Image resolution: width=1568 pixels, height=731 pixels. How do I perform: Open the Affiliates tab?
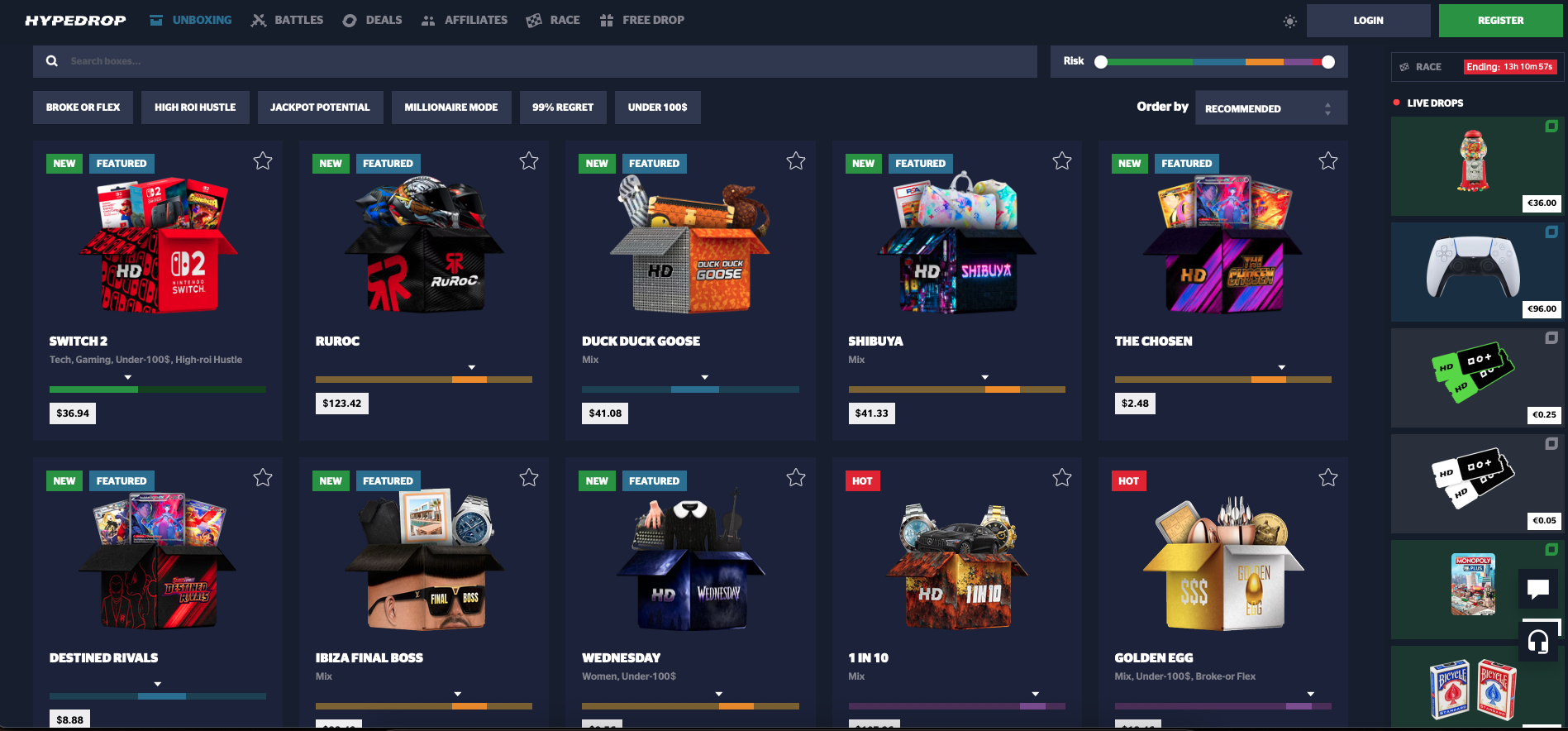click(465, 21)
